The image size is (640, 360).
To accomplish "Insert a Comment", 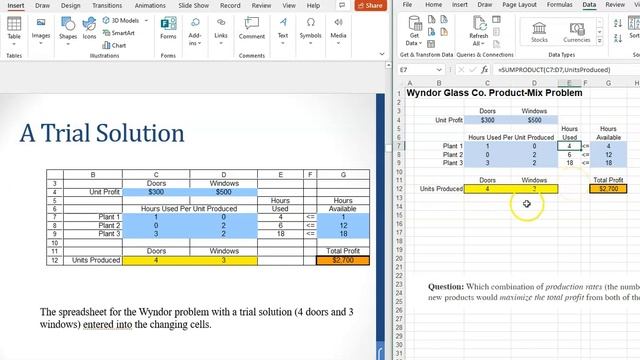I will pos(252,28).
